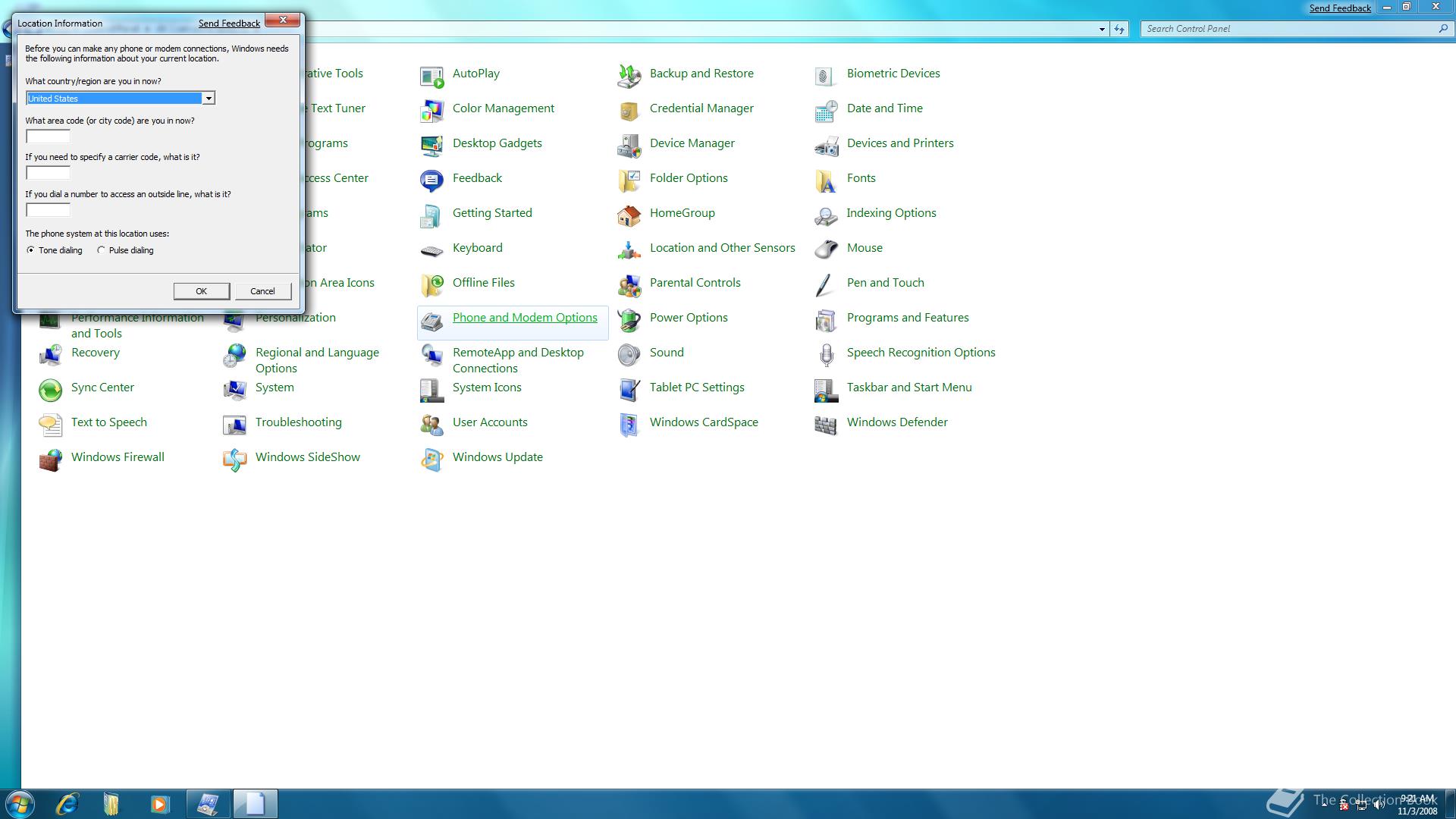This screenshot has width=1456, height=819.
Task: Click the Parental Controls icon
Action: [x=629, y=285]
